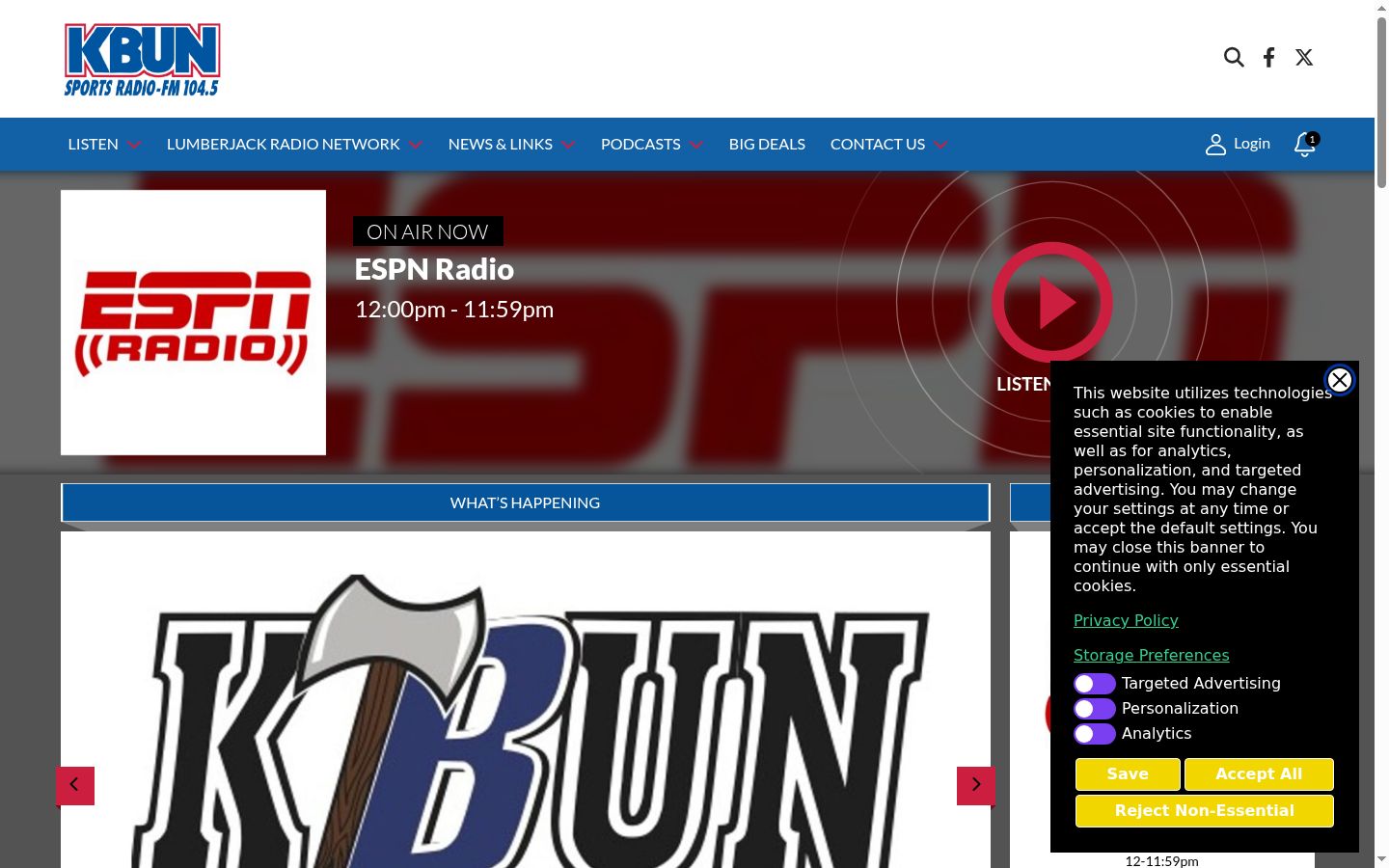Click the Login link
Viewport: 1389px width, 868px height.
[x=1252, y=144]
